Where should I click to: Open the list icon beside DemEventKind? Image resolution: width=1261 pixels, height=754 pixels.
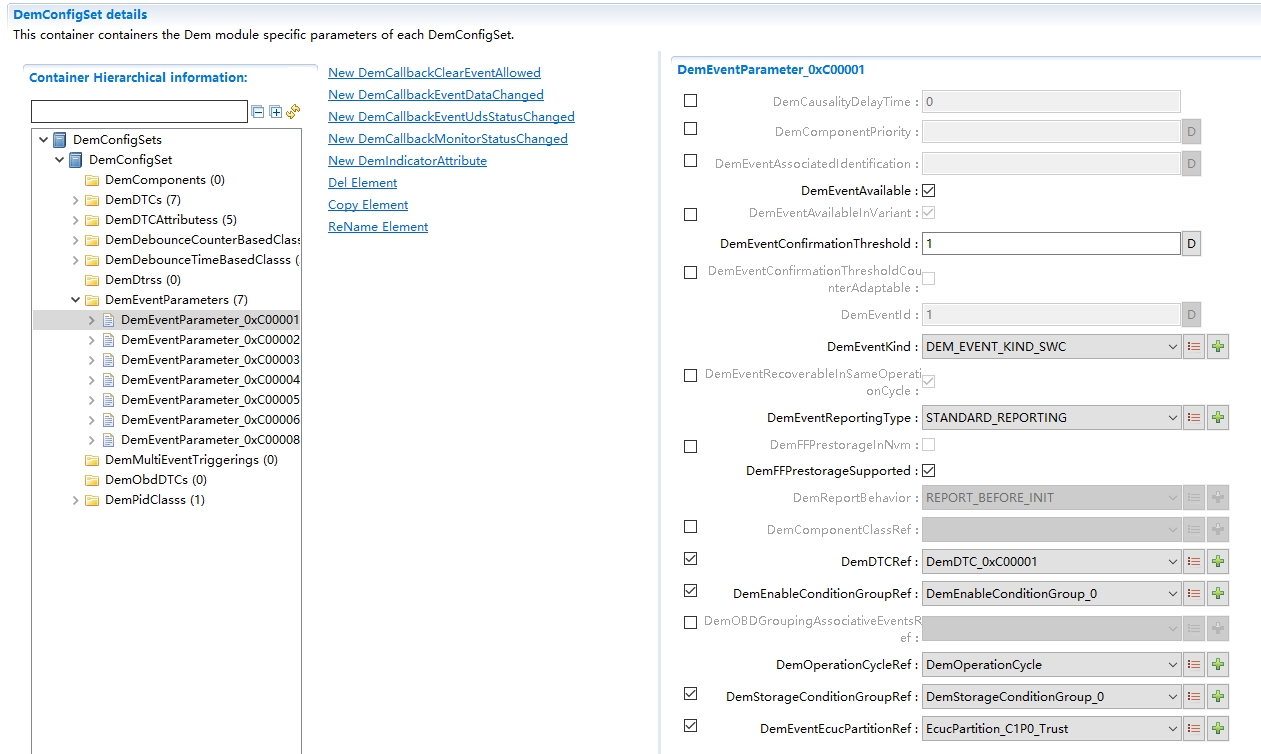pyautogui.click(x=1194, y=346)
